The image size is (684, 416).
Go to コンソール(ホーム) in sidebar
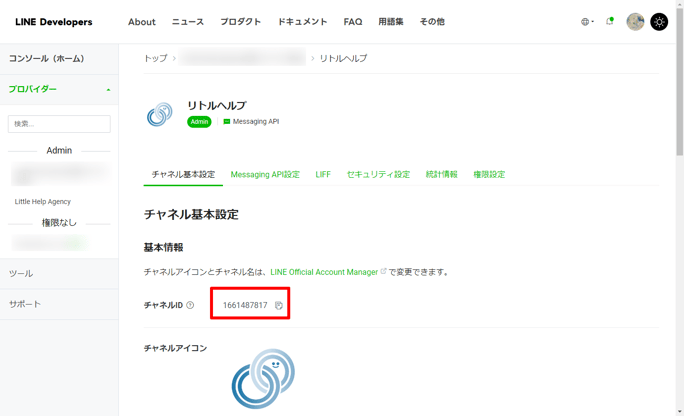(46, 59)
